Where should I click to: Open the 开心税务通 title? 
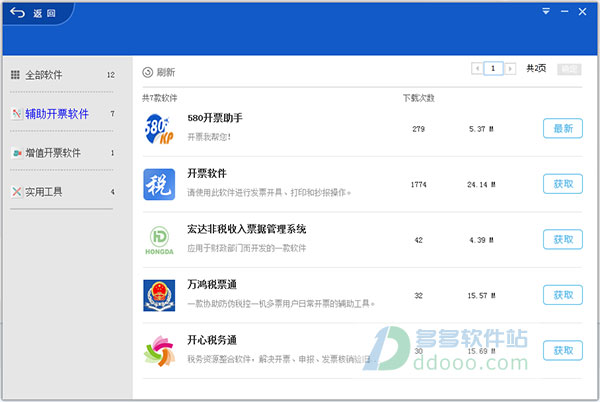[212, 340]
